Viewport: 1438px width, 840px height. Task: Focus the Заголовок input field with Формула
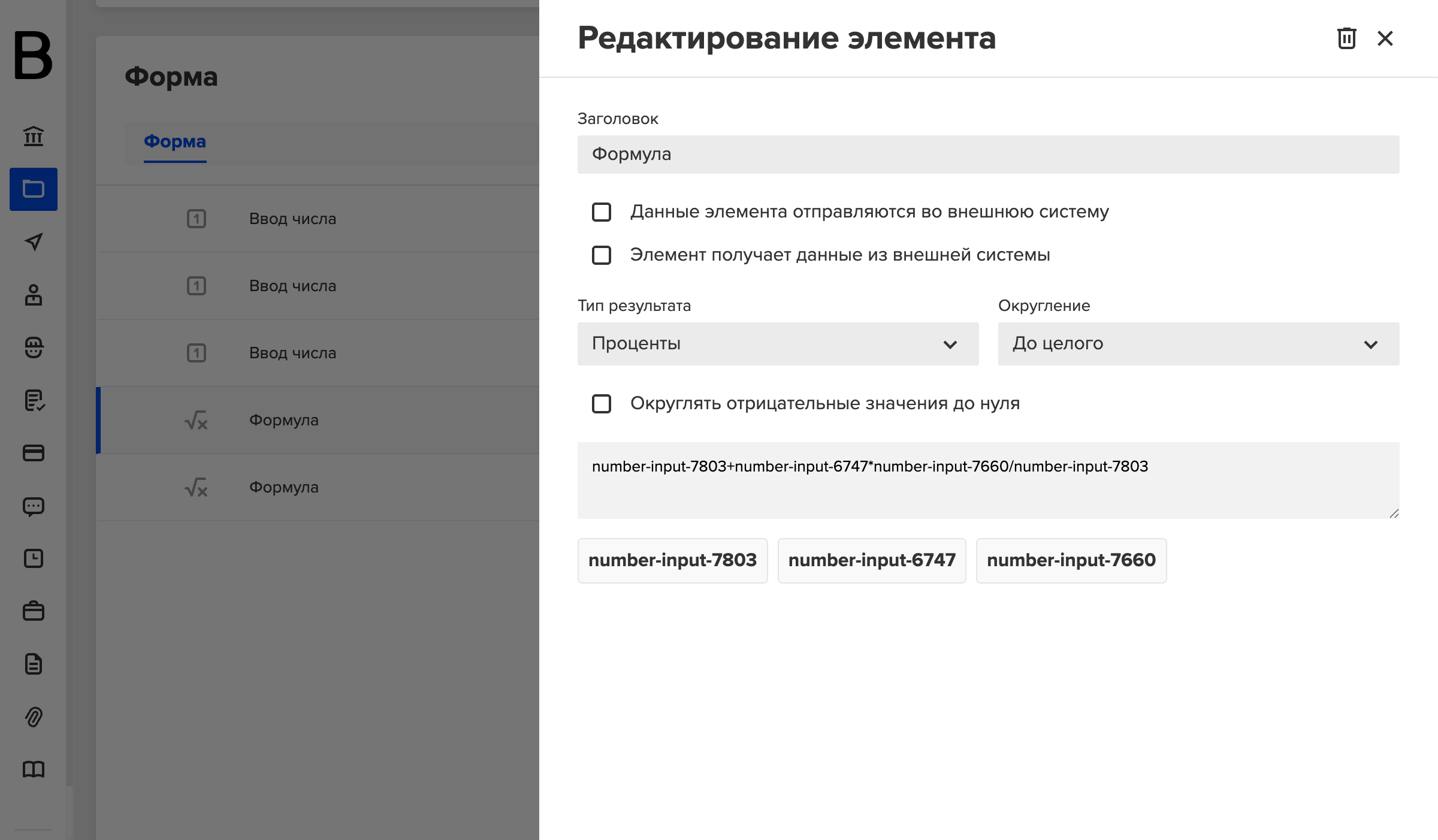point(989,155)
